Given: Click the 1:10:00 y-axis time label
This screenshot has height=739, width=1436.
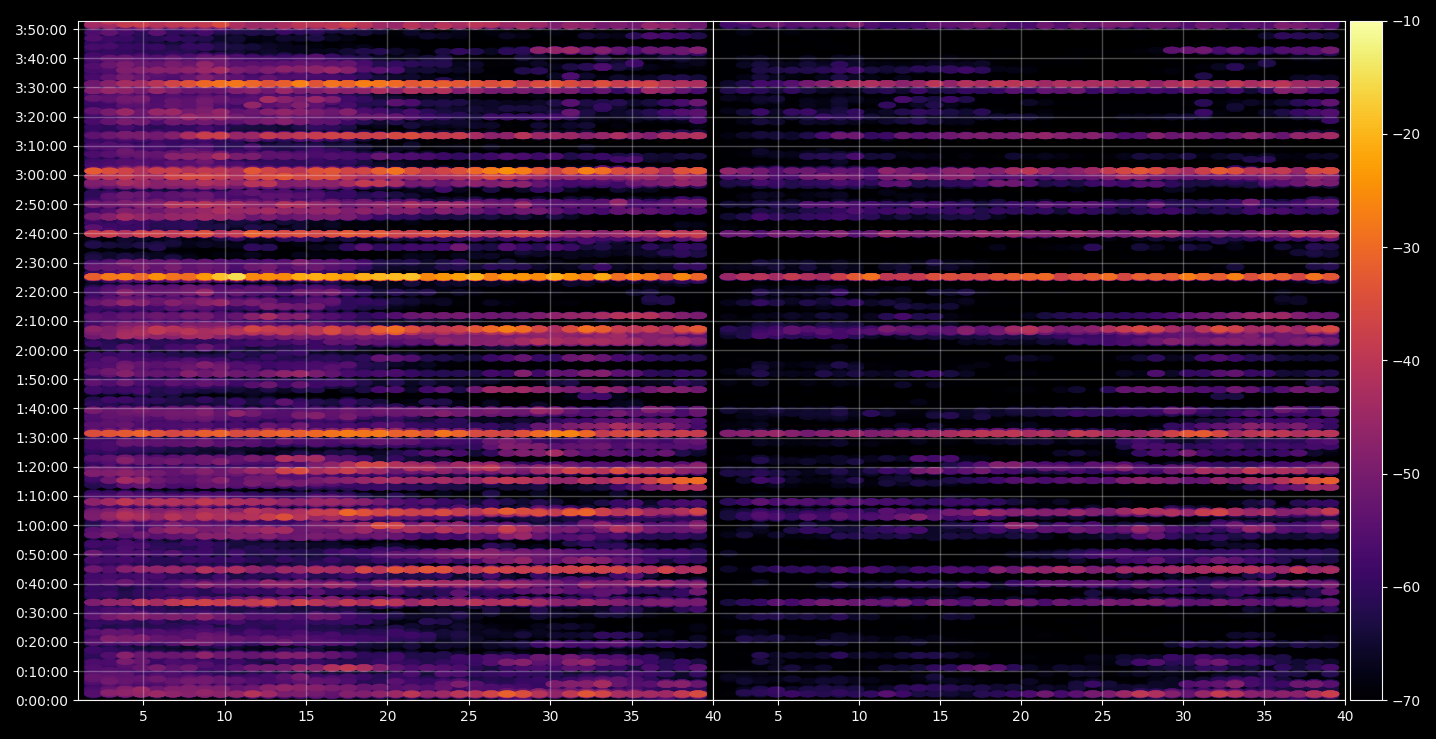Looking at the screenshot, I should pos(42,497).
